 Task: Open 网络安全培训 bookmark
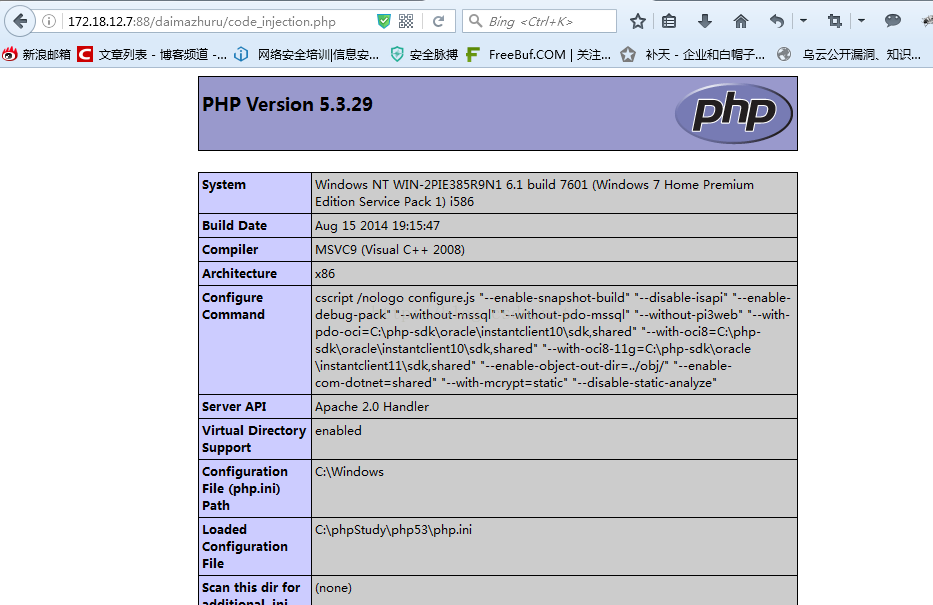click(306, 55)
